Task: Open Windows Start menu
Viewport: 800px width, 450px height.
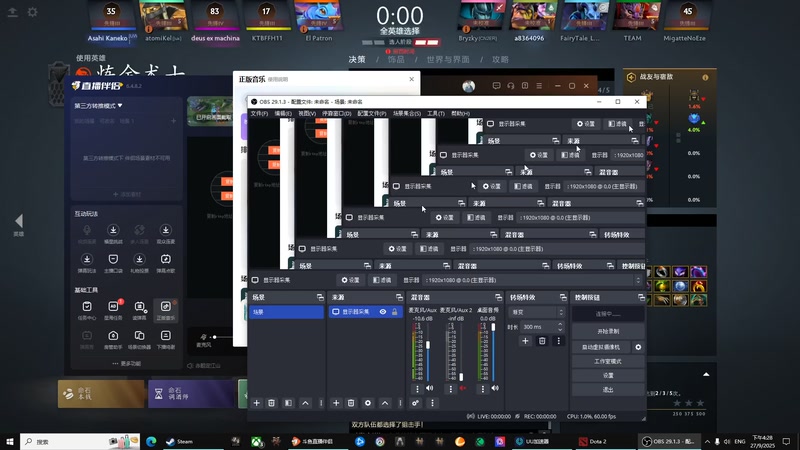Action: 10,441
